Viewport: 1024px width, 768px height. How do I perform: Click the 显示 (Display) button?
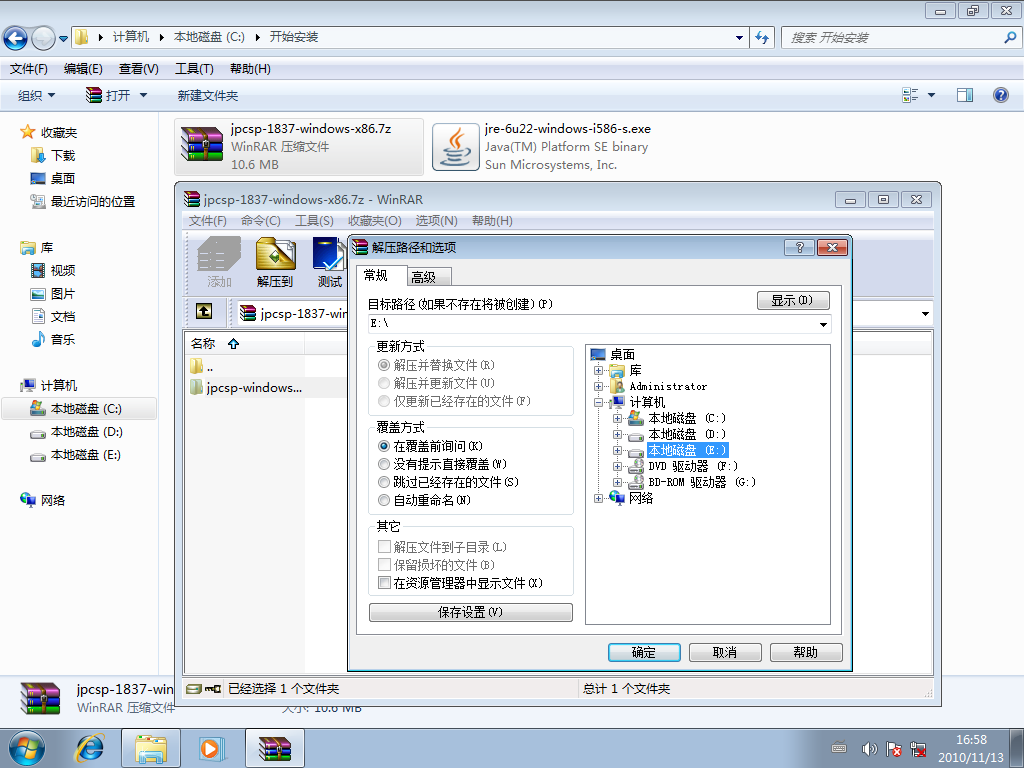click(x=793, y=300)
